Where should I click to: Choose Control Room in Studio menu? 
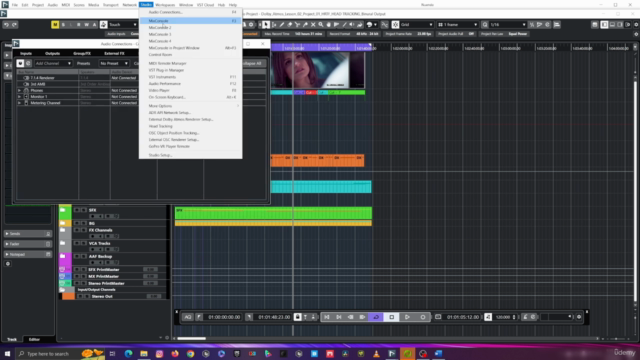(190, 55)
